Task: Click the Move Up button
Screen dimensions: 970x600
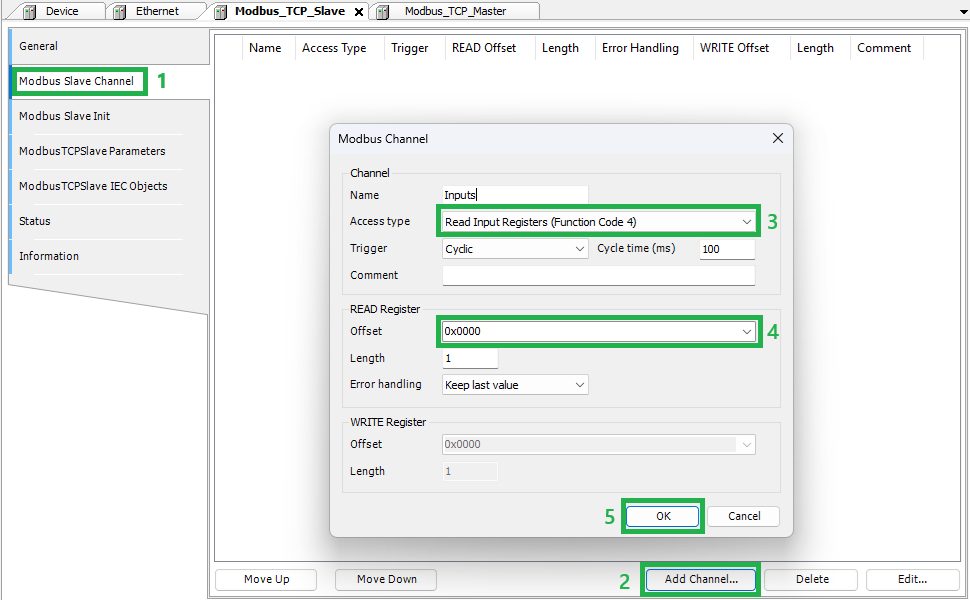Action: click(x=266, y=579)
